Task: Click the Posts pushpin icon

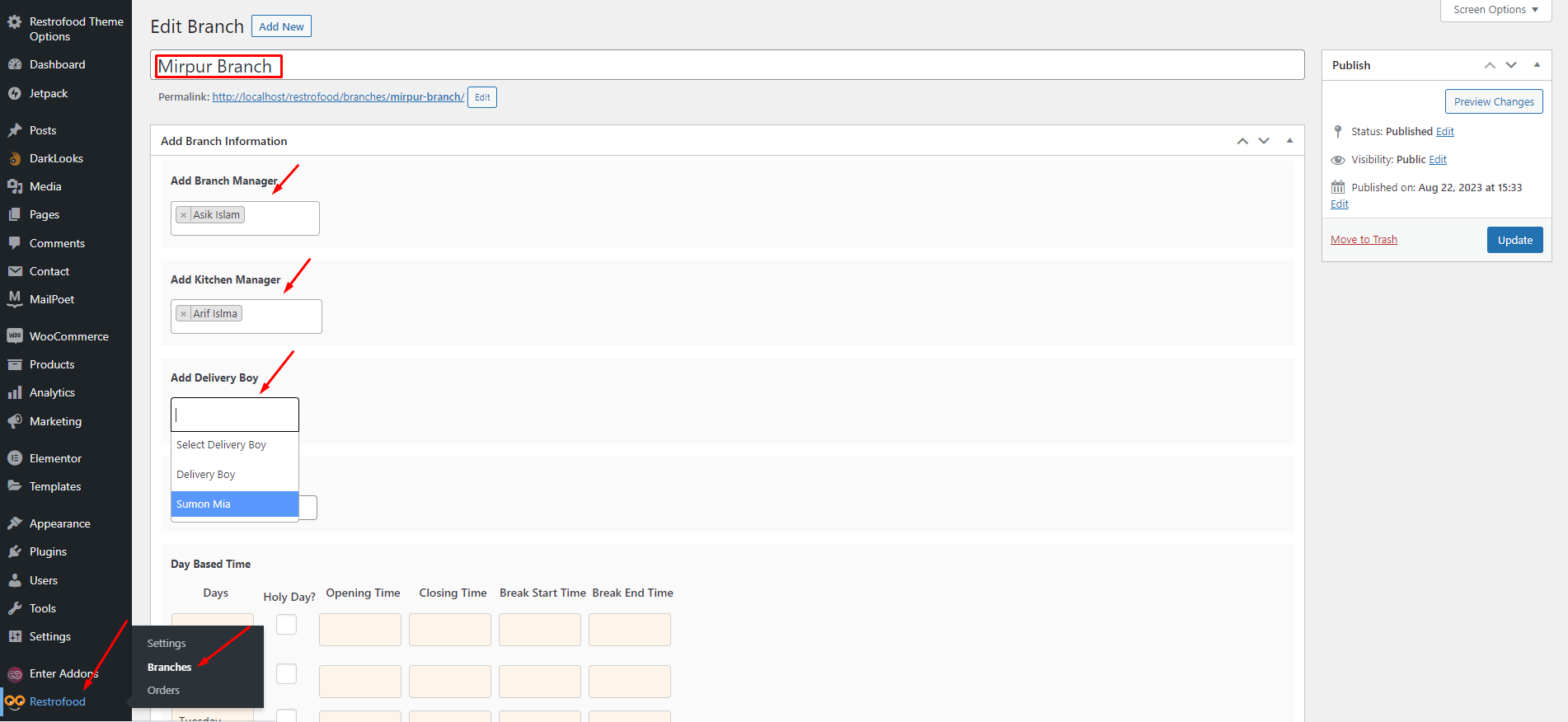Action: click(x=15, y=130)
